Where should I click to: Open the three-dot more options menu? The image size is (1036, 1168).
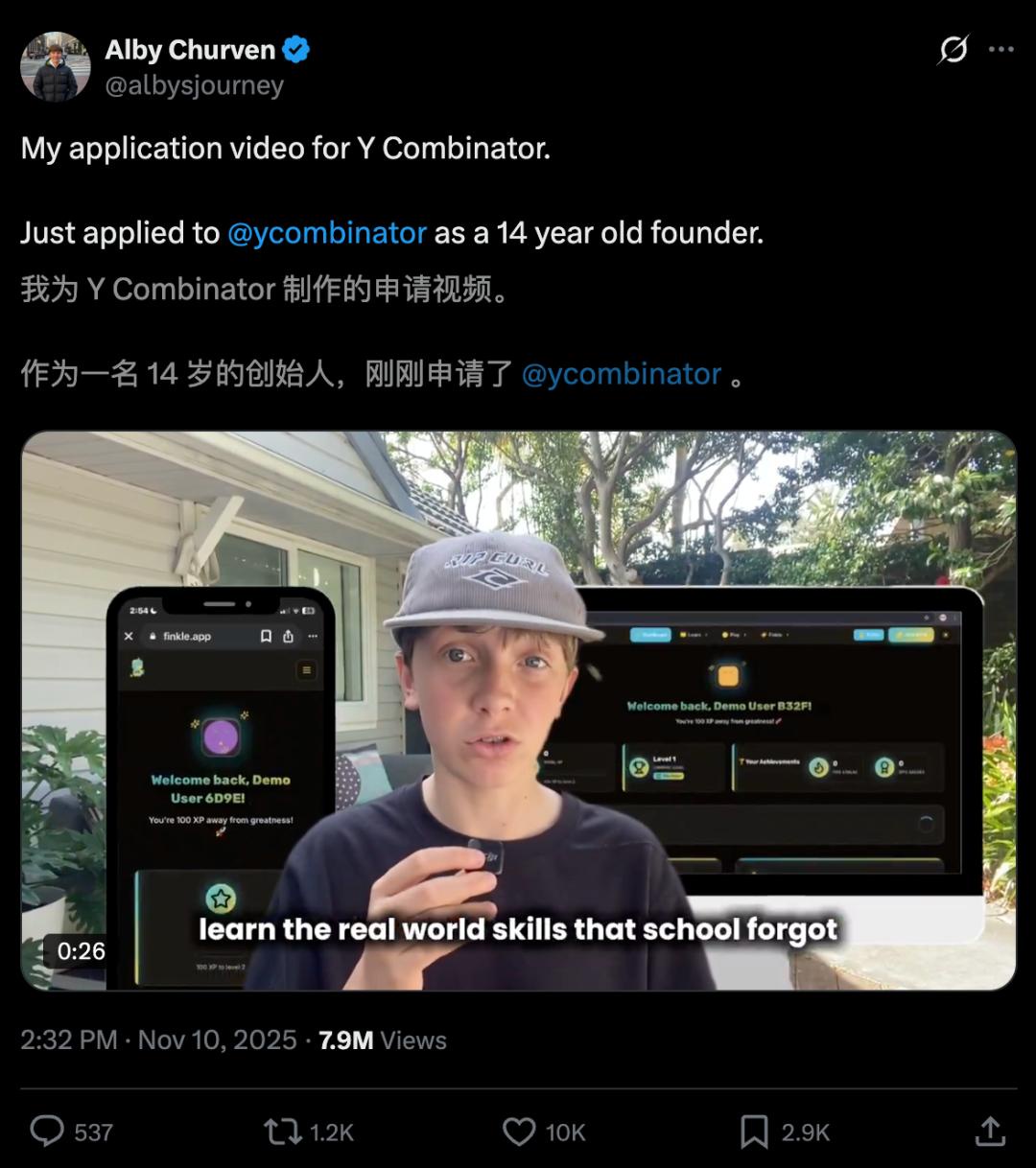(x=1001, y=49)
